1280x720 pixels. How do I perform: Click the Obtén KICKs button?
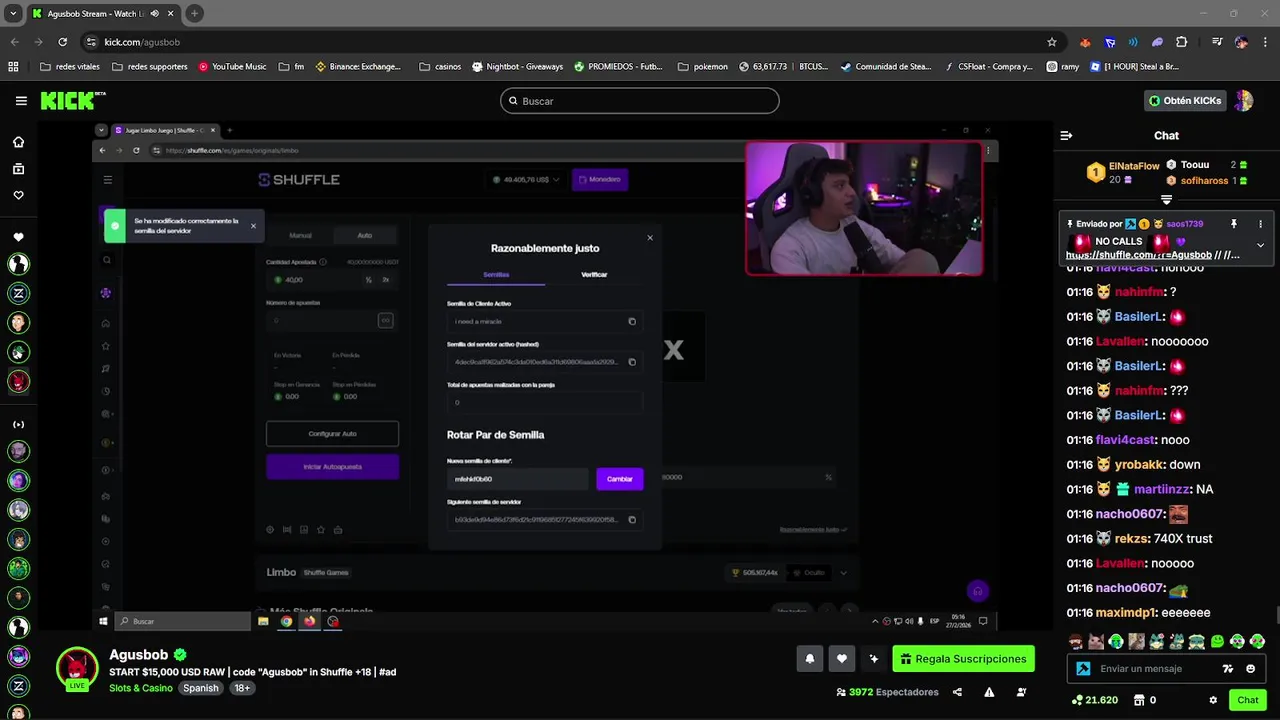tap(1186, 100)
